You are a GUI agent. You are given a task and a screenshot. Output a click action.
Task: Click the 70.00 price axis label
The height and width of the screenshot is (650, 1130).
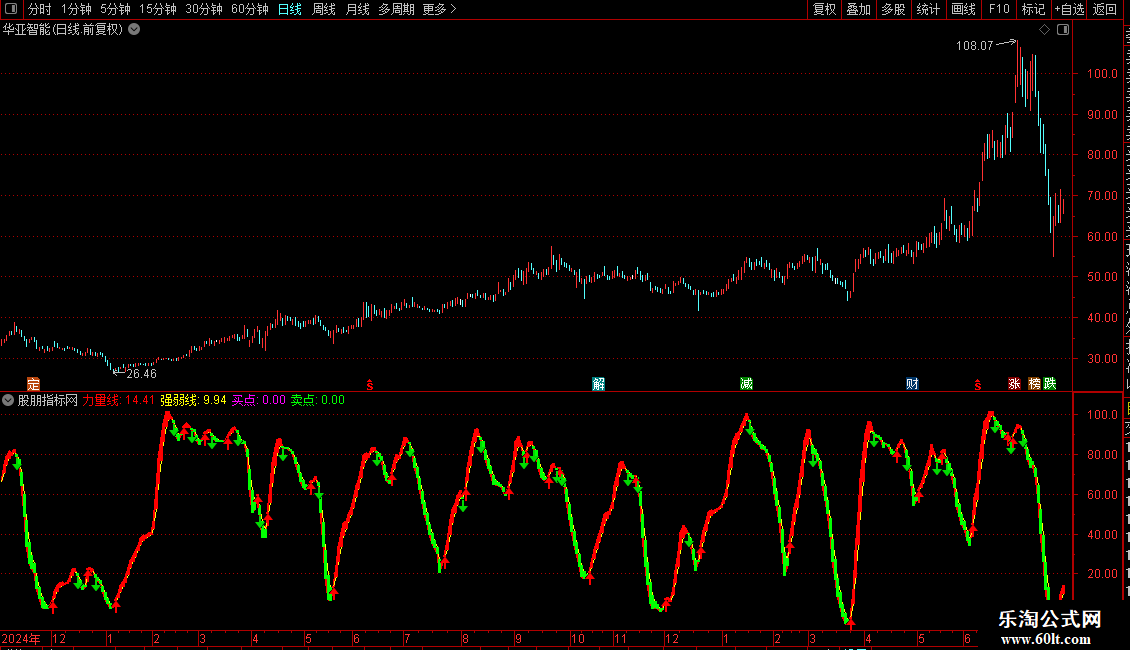click(x=1103, y=195)
